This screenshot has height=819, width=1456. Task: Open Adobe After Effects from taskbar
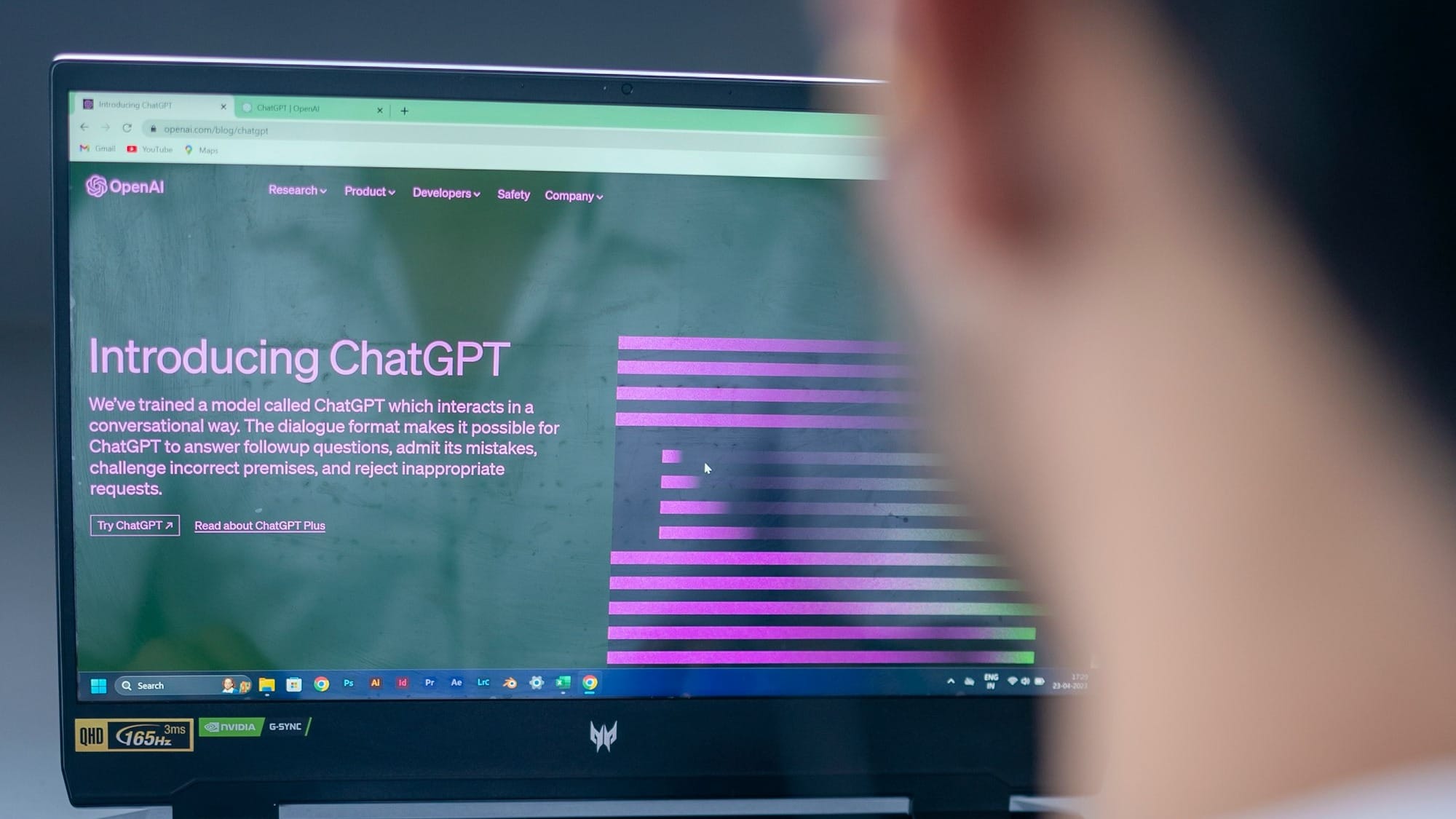[x=455, y=684]
